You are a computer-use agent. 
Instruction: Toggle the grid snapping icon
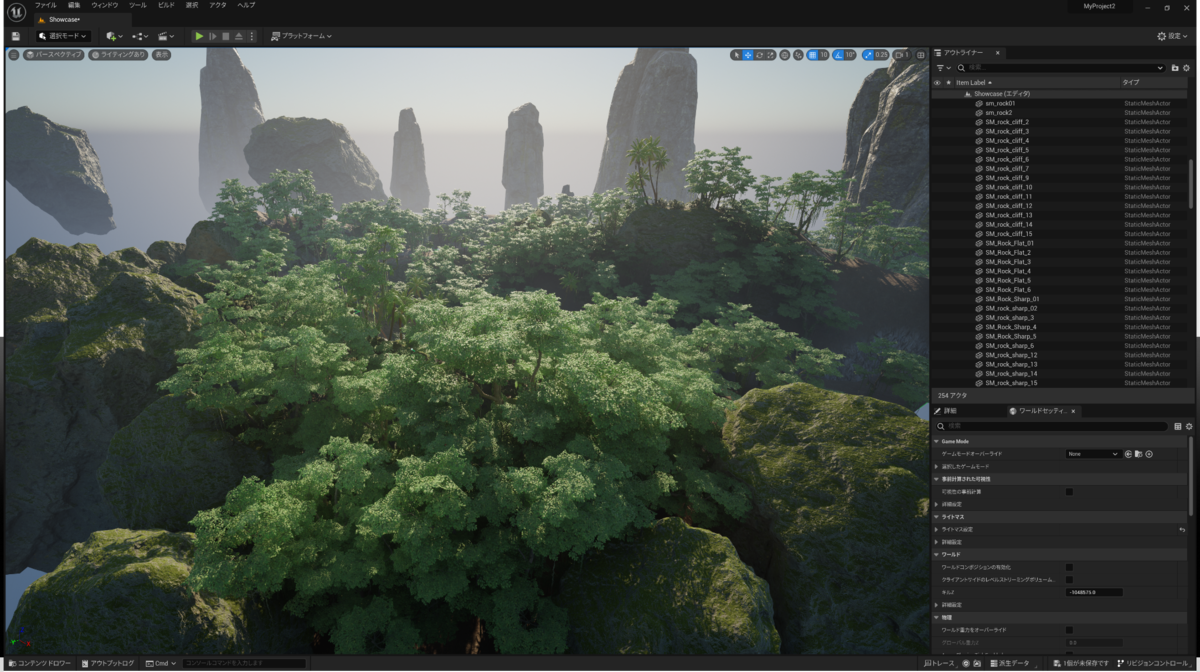coord(812,55)
